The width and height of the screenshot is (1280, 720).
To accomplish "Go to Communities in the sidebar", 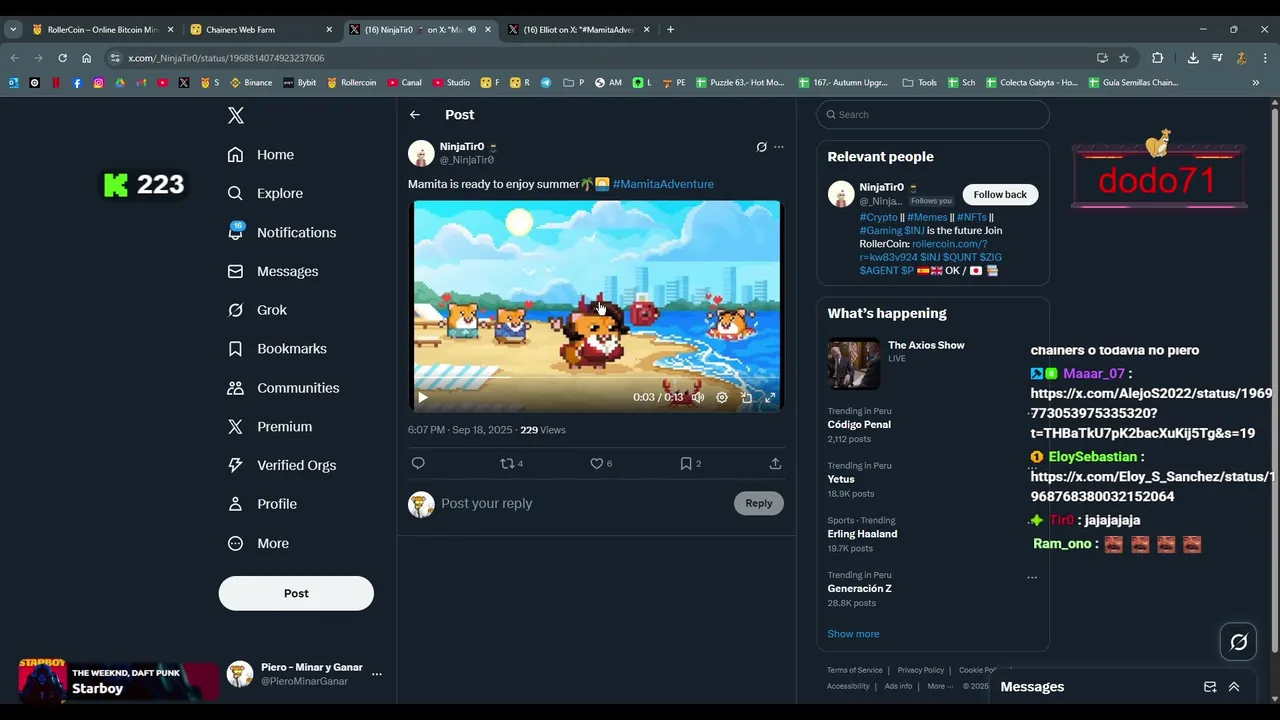I will coord(283,388).
